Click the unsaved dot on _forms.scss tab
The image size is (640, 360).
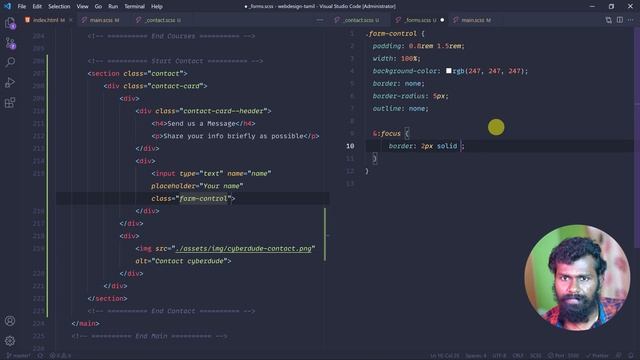(x=442, y=20)
